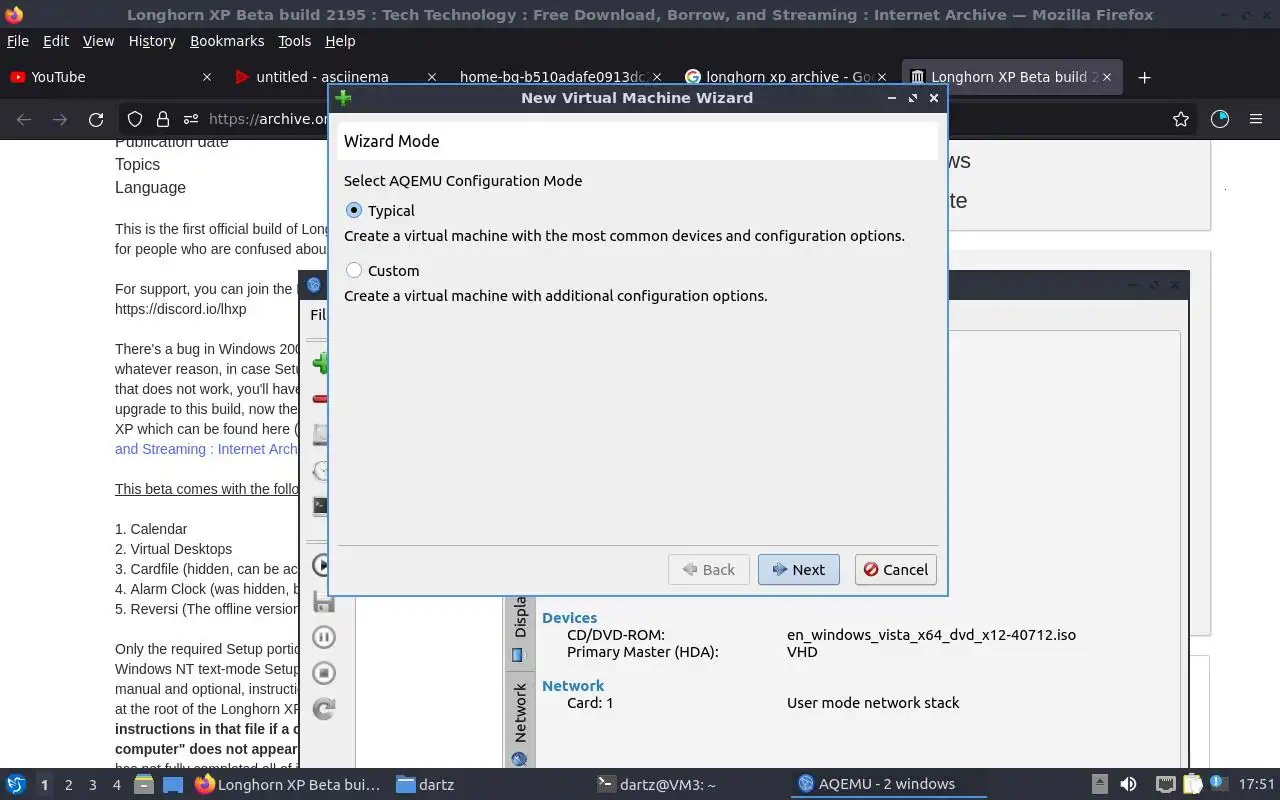The width and height of the screenshot is (1280, 800).
Task: Open the Tools menu
Action: tap(294, 41)
